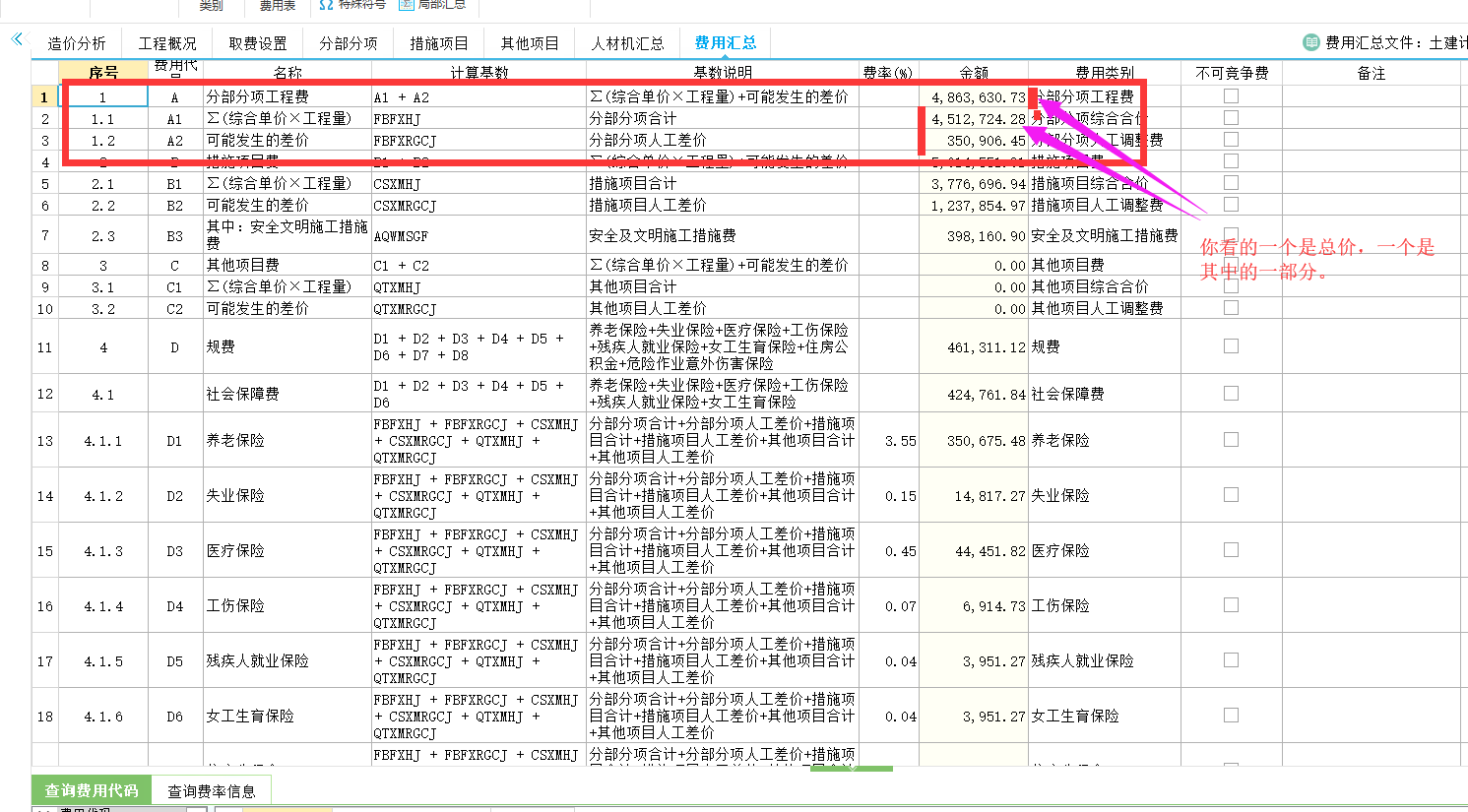1468x812 pixels.
Task: Open the 工程概况 tab
Action: (167, 43)
